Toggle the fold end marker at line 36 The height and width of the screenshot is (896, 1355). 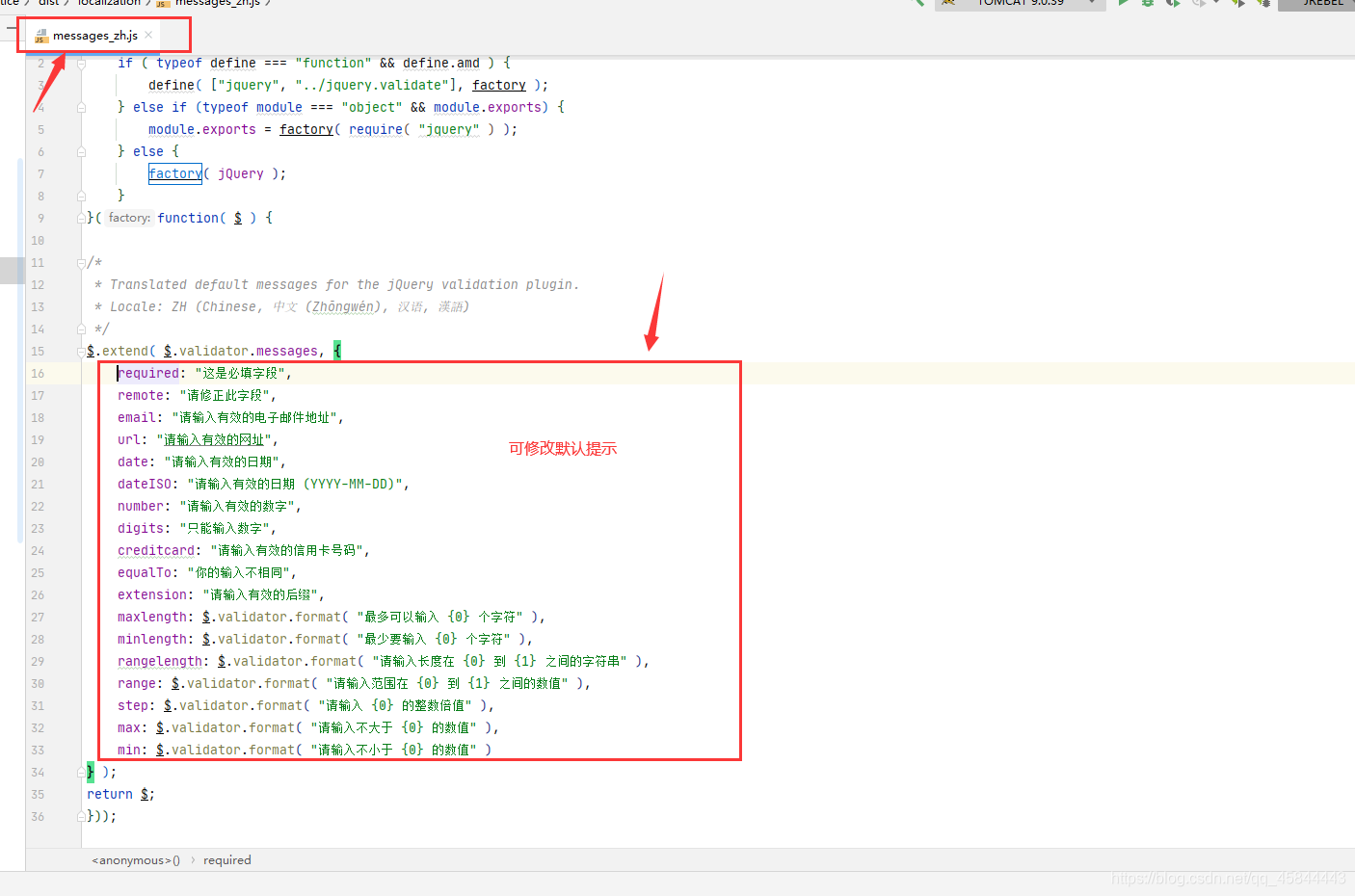coord(82,817)
